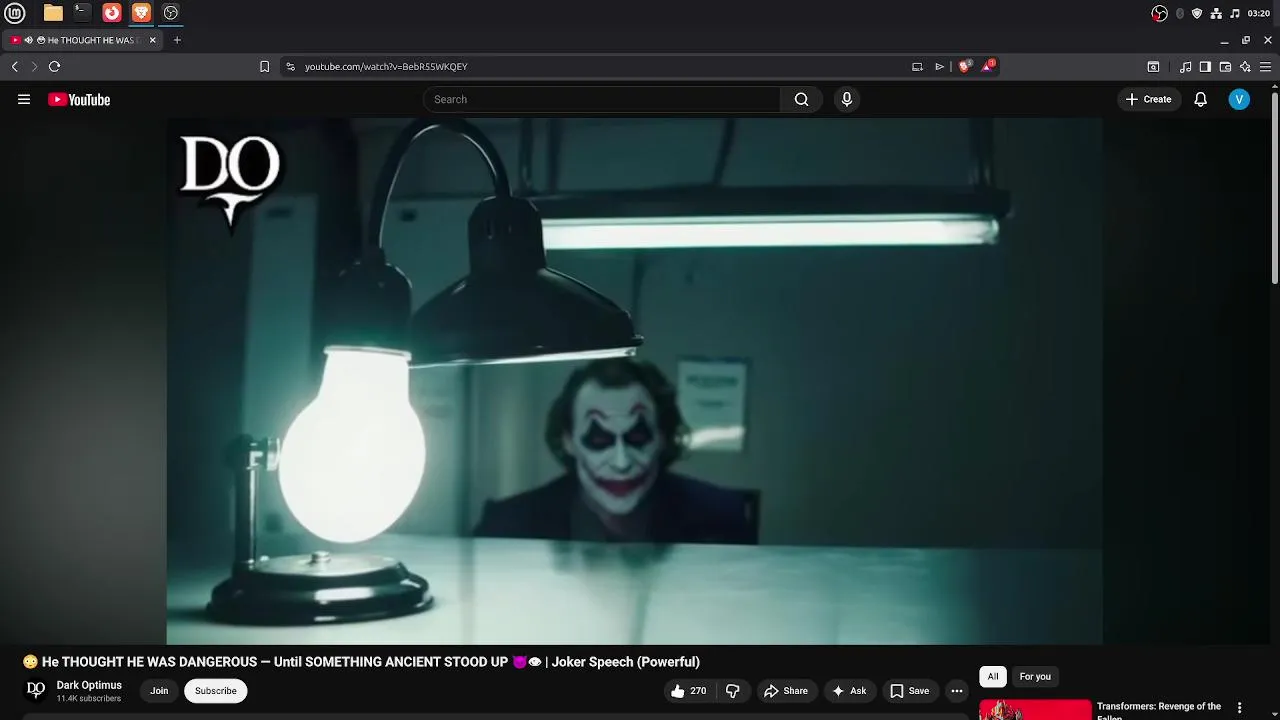Viewport: 1280px width, 720px height.
Task: Open the Files folder launcher in panel
Action: click(53, 13)
